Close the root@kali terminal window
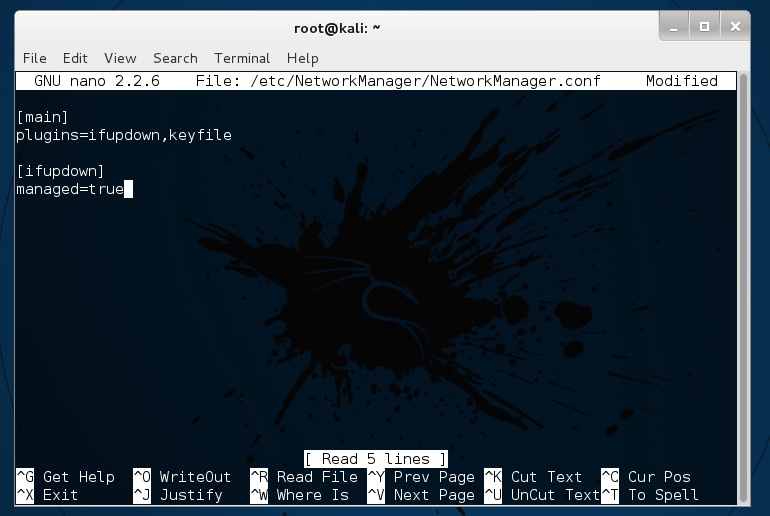 [734, 27]
